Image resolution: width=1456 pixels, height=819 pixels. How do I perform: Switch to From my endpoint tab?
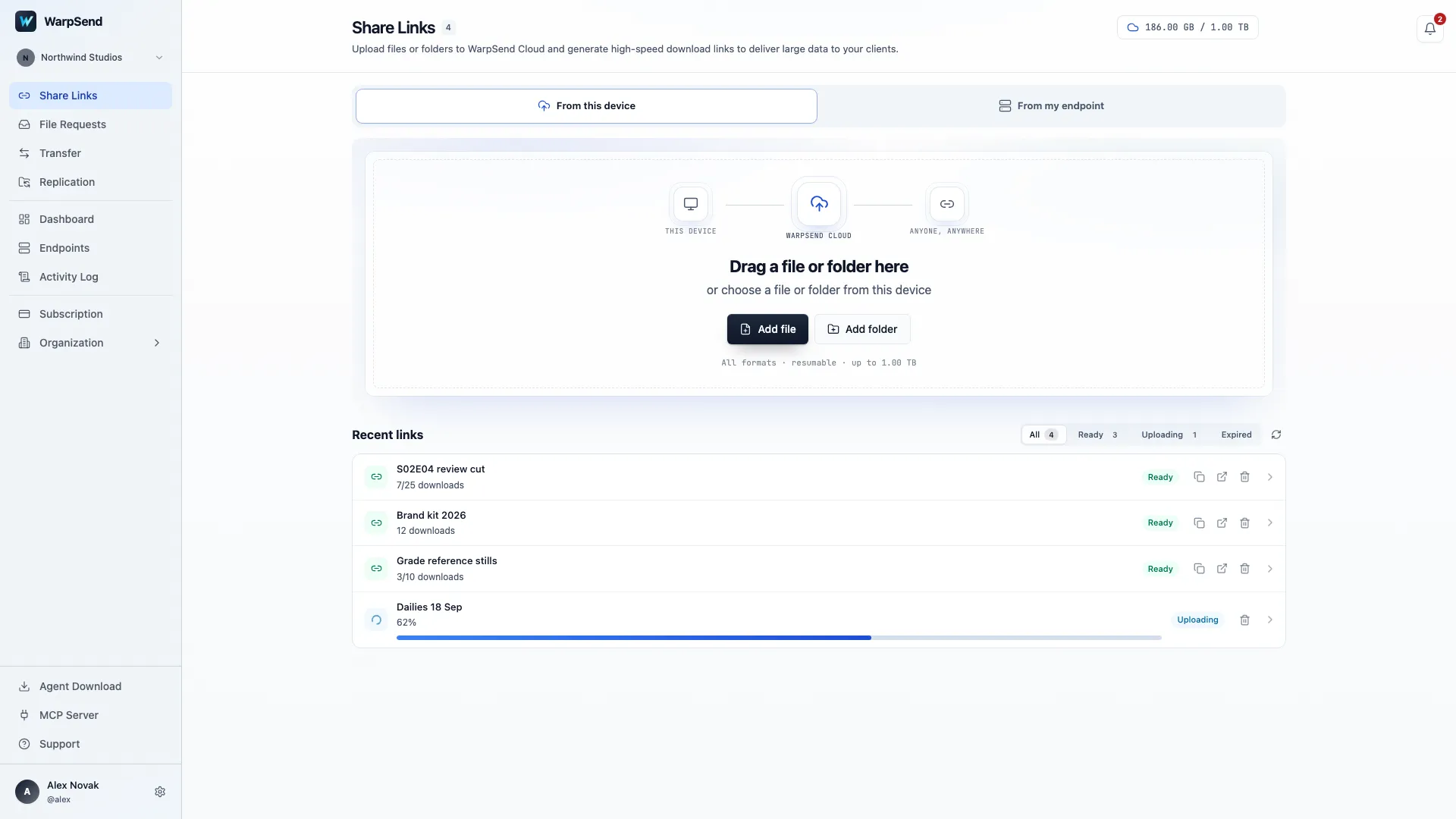[1051, 106]
